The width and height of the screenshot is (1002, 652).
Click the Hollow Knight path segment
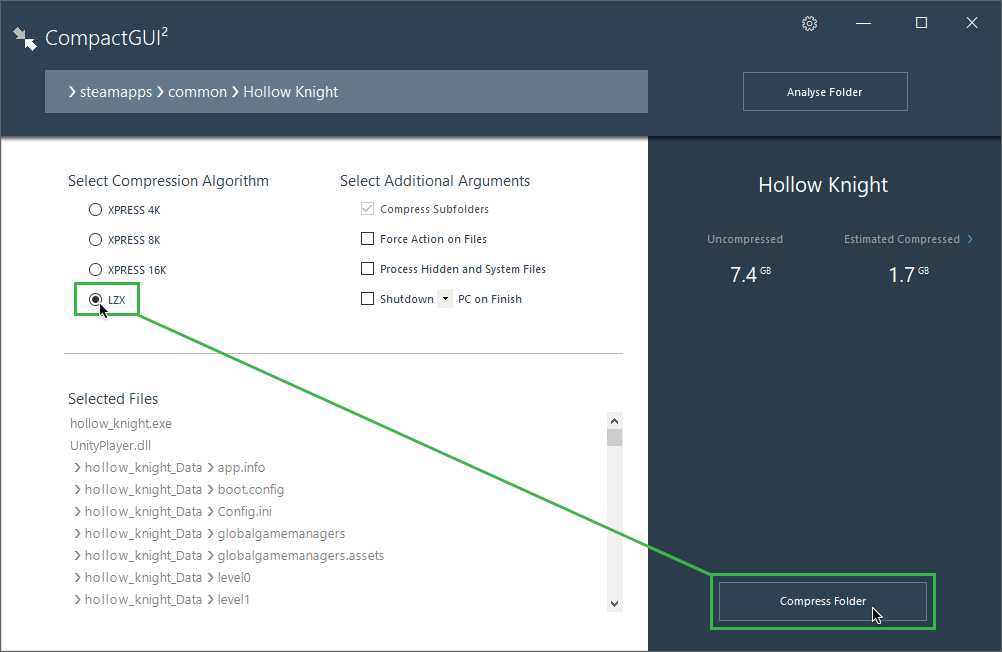(x=290, y=92)
